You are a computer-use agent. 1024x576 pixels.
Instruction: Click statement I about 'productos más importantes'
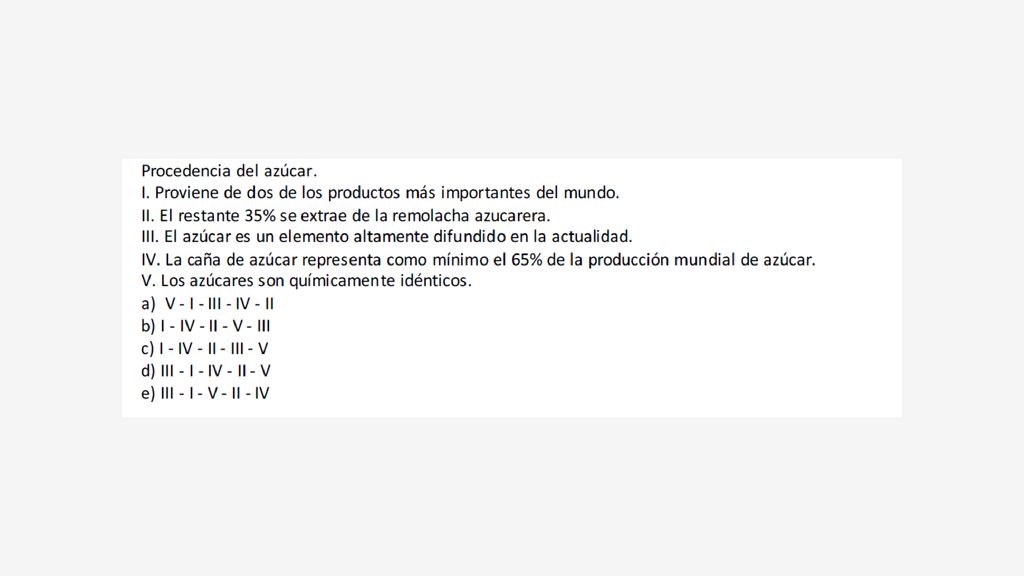click(x=380, y=193)
